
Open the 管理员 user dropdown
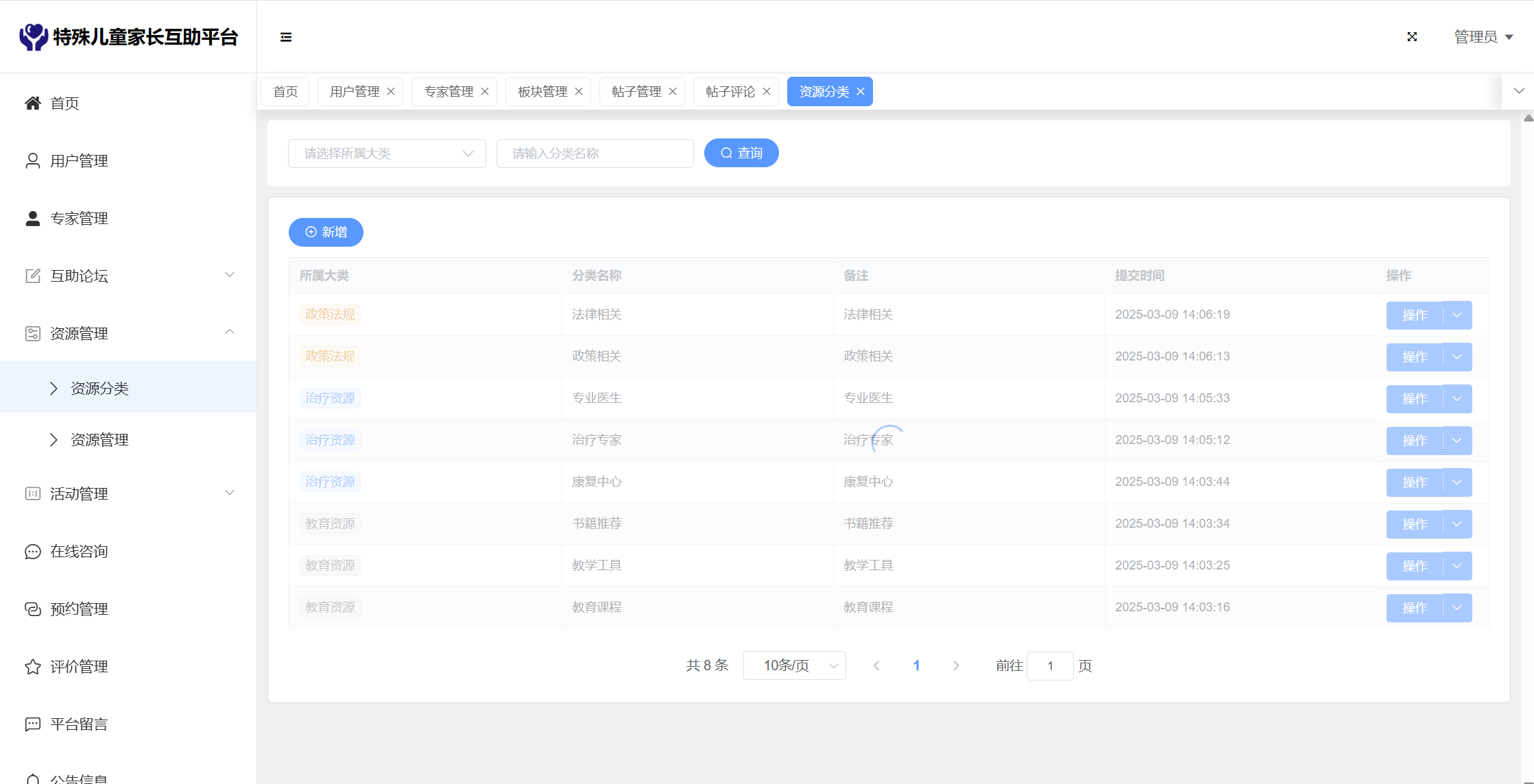coord(1483,37)
